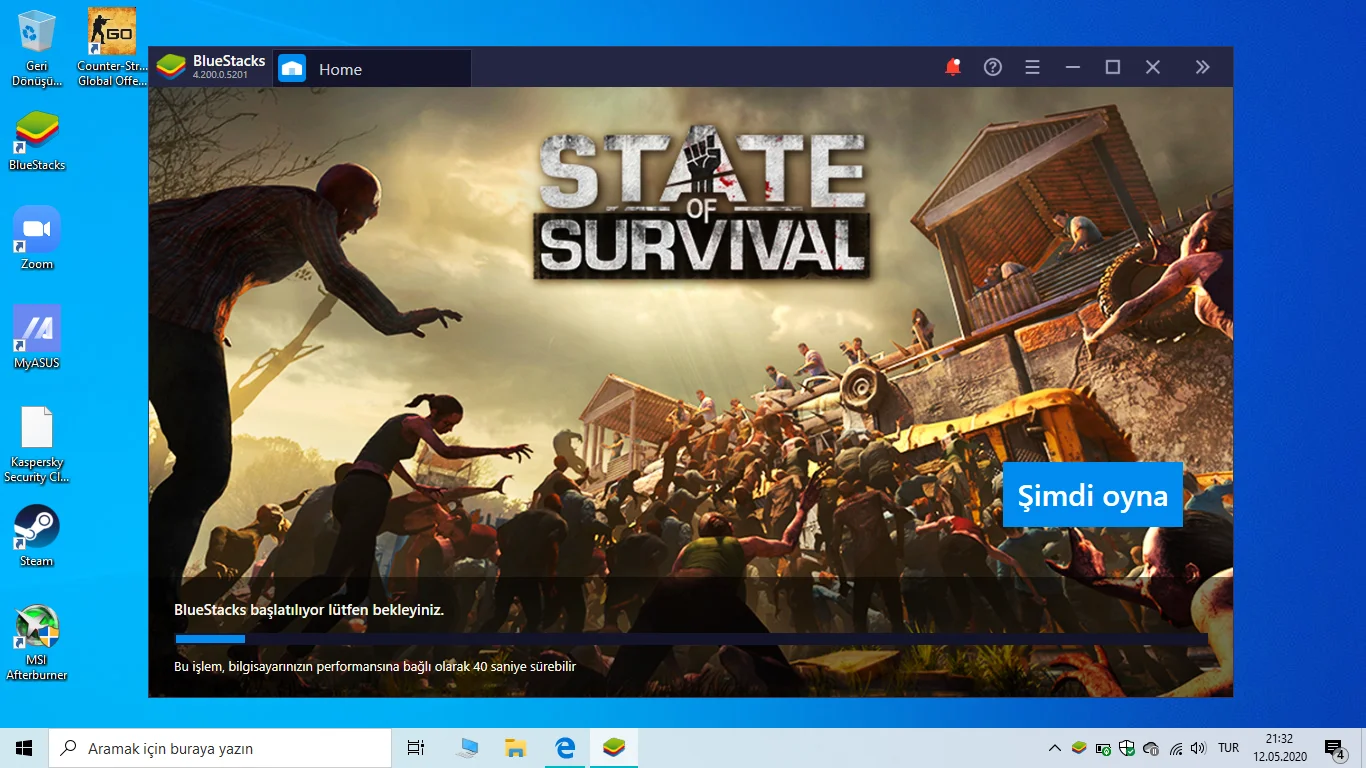This screenshot has height=768, width=1366.
Task: Open BlueStacks notifications bell
Action: tap(953, 67)
